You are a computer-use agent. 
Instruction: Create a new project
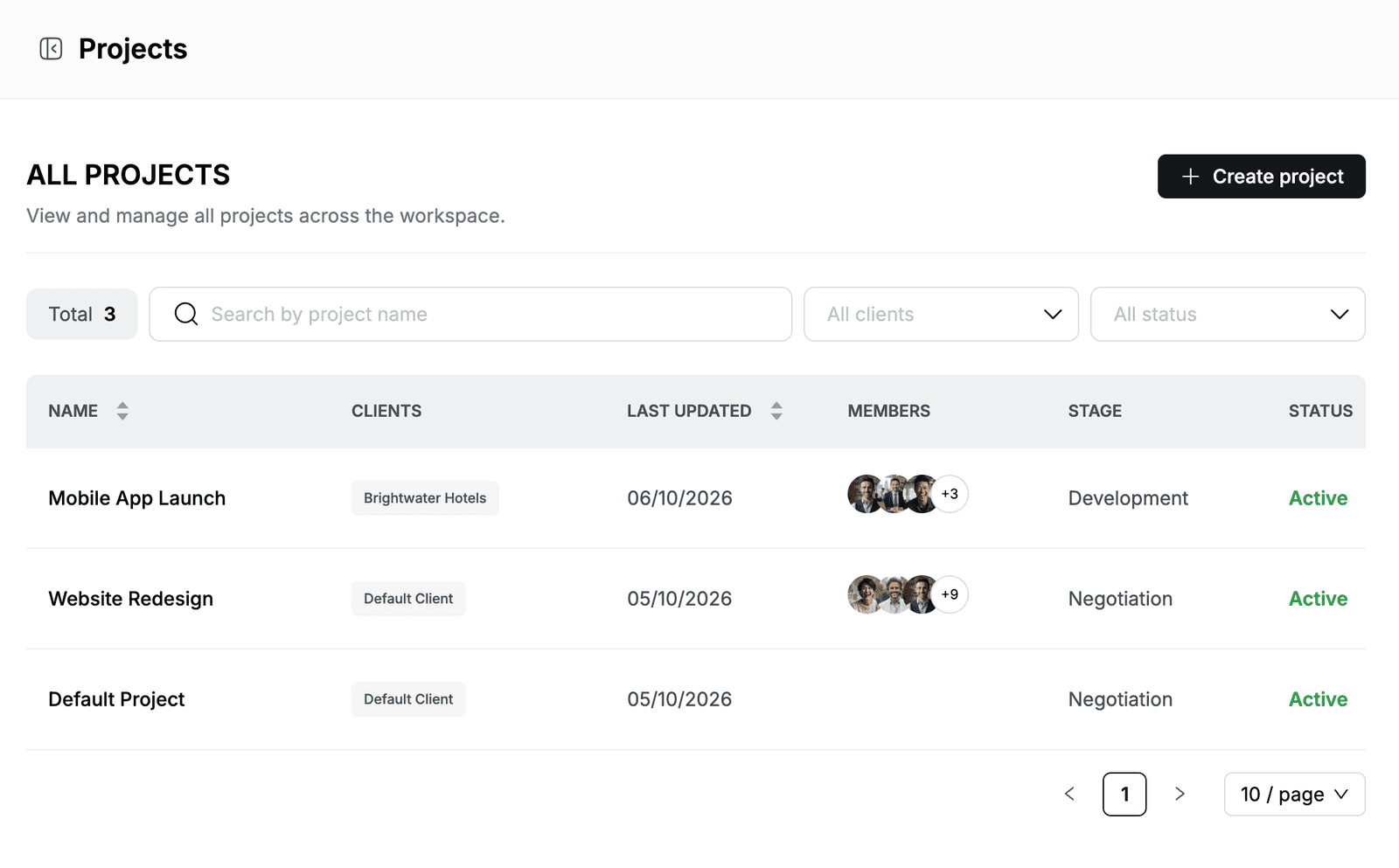pyautogui.click(x=1262, y=177)
